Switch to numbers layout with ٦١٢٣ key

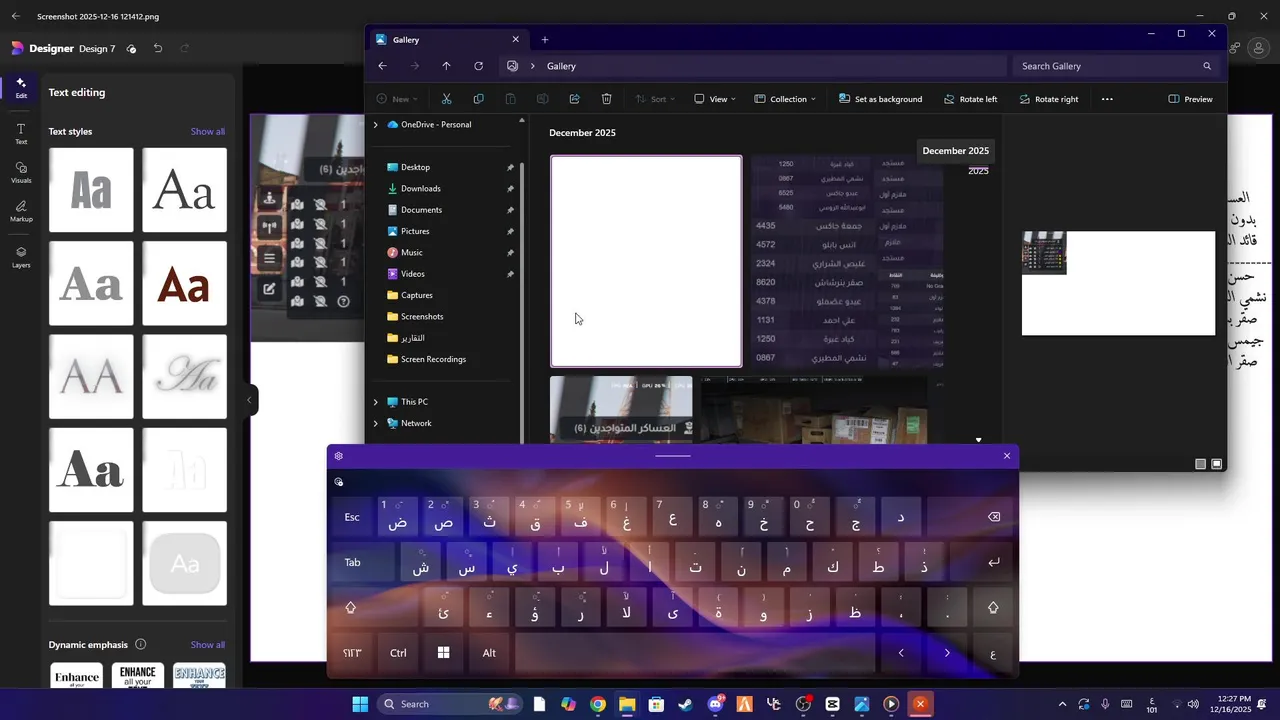click(352, 653)
